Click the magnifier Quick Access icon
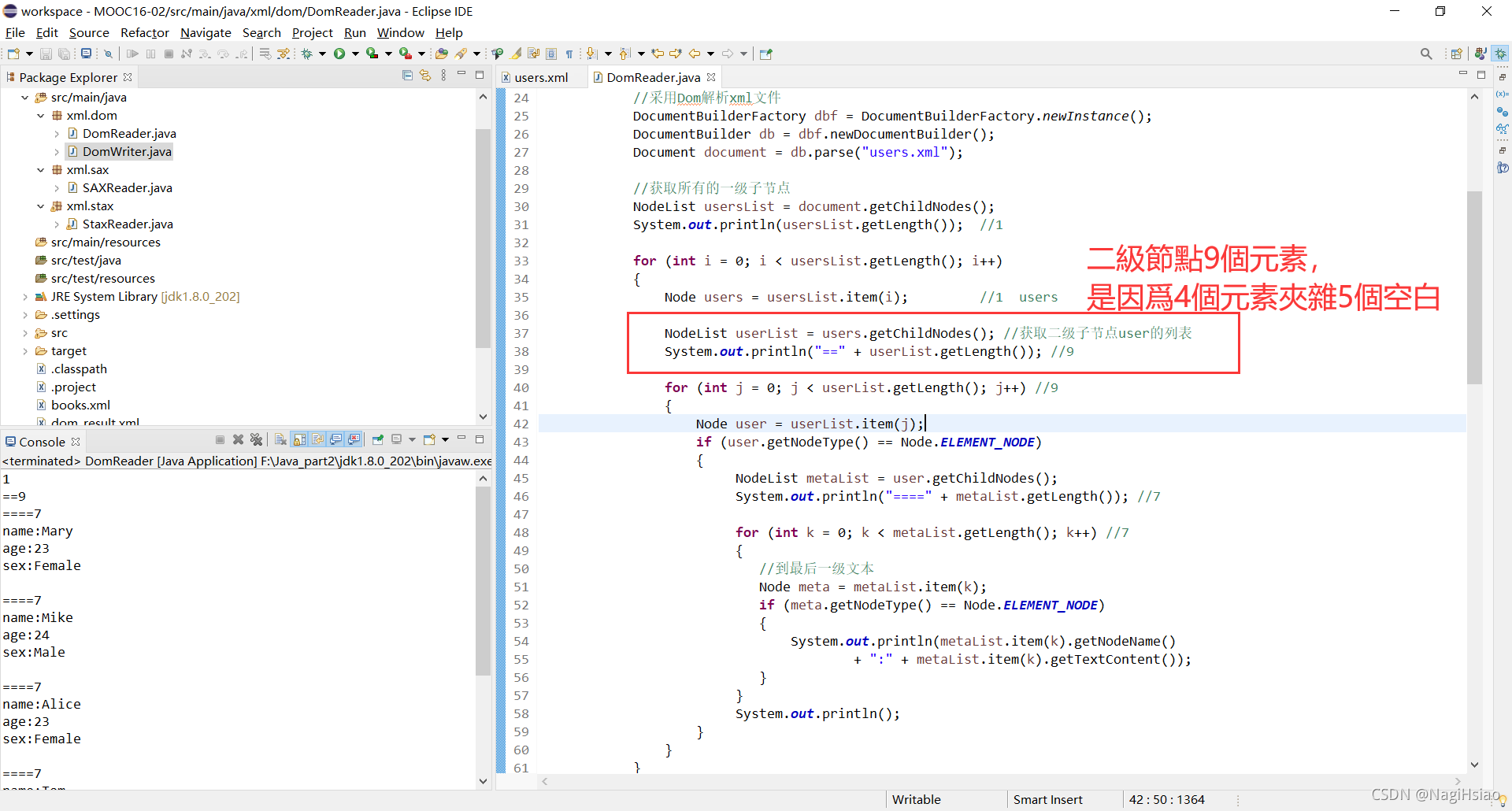The width and height of the screenshot is (1512, 811). click(x=1426, y=54)
